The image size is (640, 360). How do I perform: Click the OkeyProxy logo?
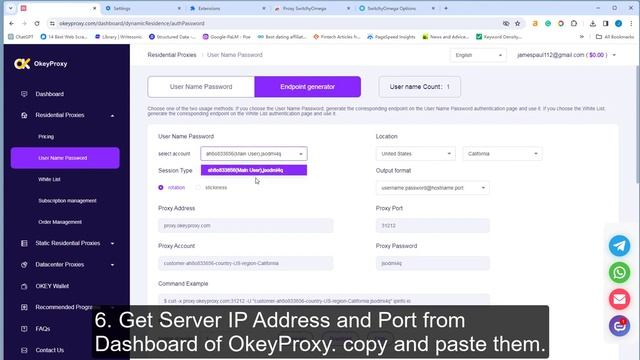point(41,64)
